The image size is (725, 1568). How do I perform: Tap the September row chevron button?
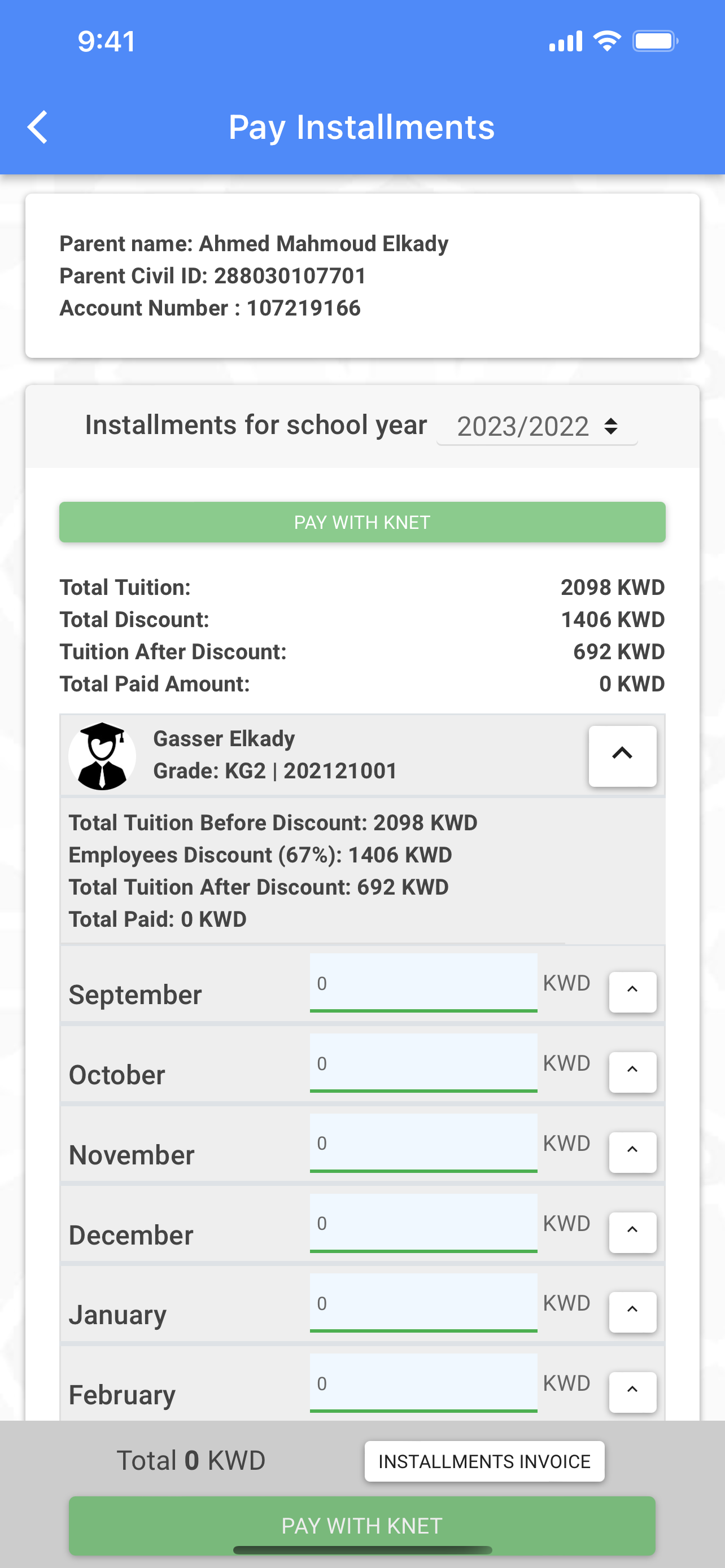click(x=632, y=992)
